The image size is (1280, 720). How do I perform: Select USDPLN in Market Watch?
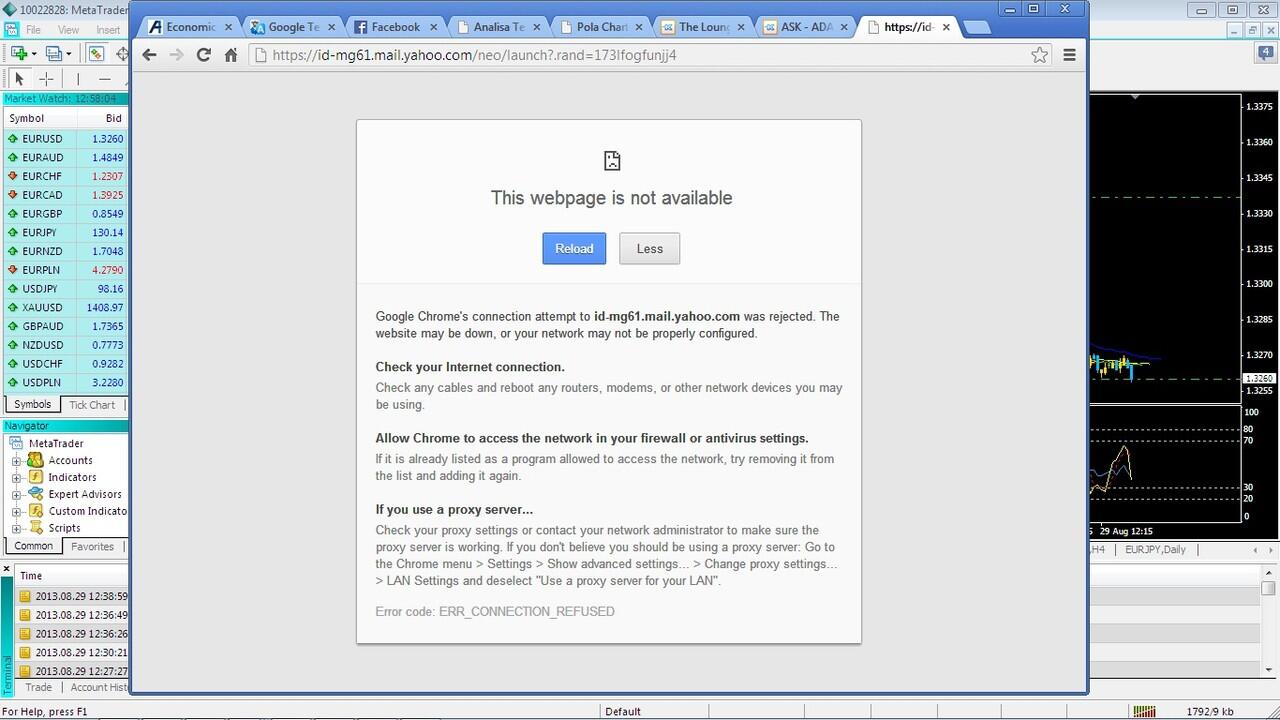(66, 383)
